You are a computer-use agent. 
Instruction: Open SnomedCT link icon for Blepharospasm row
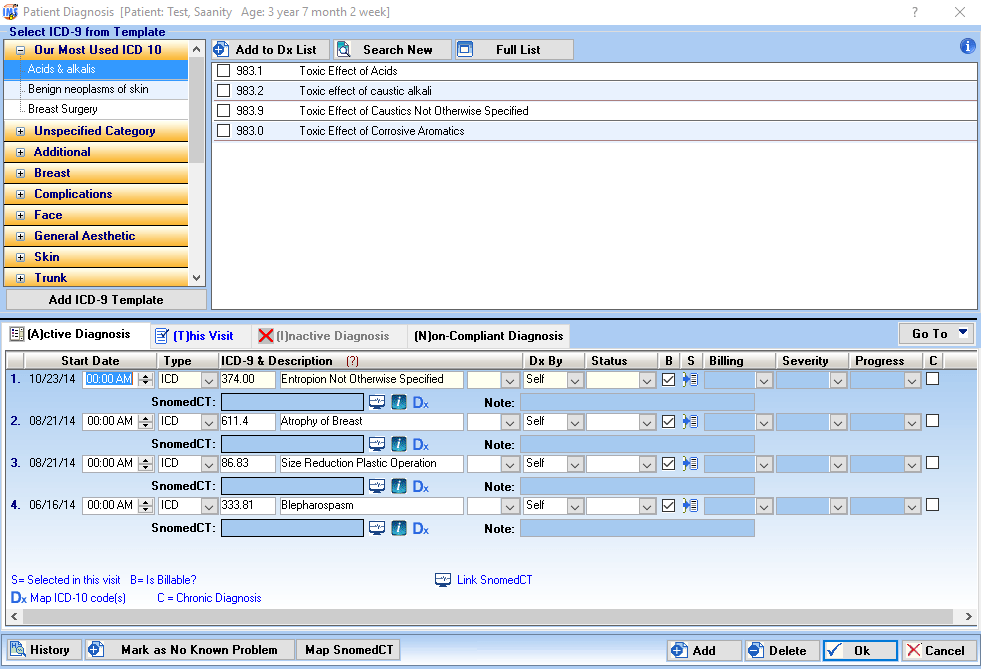click(x=377, y=528)
